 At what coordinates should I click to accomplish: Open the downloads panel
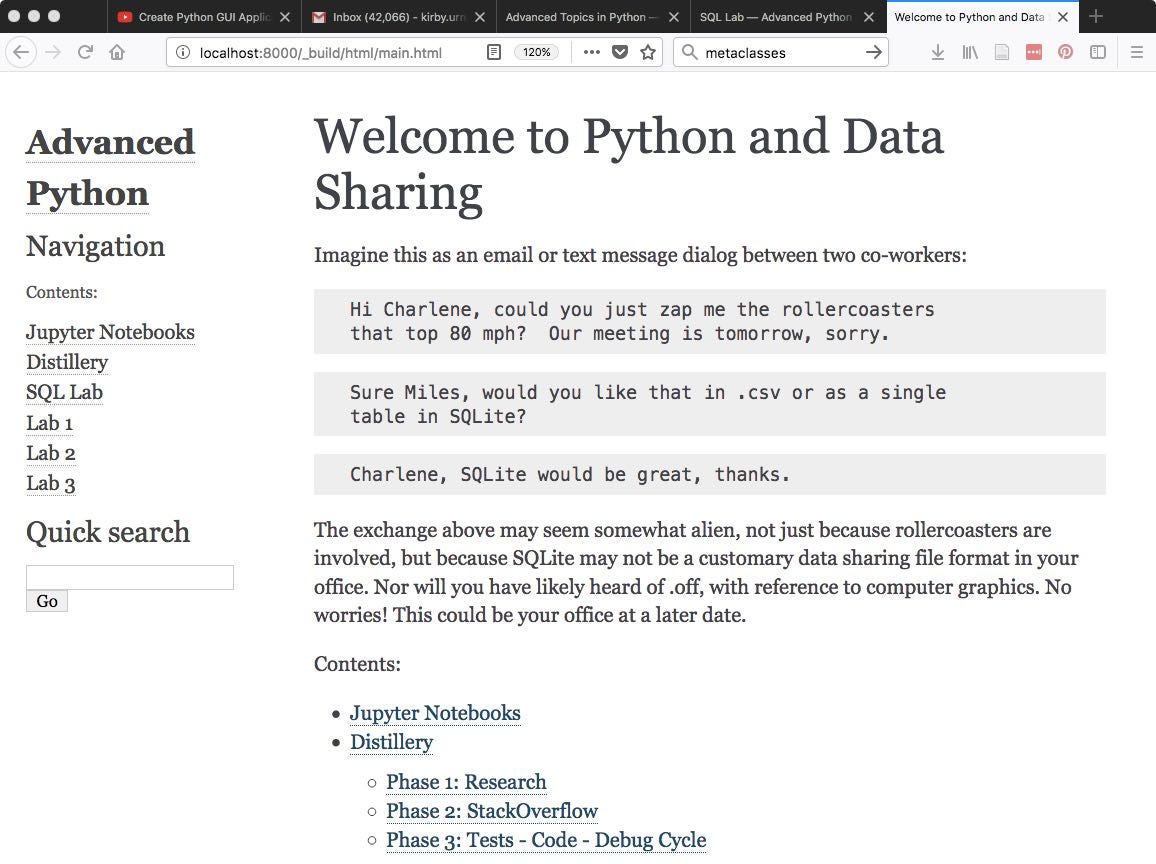(x=938, y=52)
